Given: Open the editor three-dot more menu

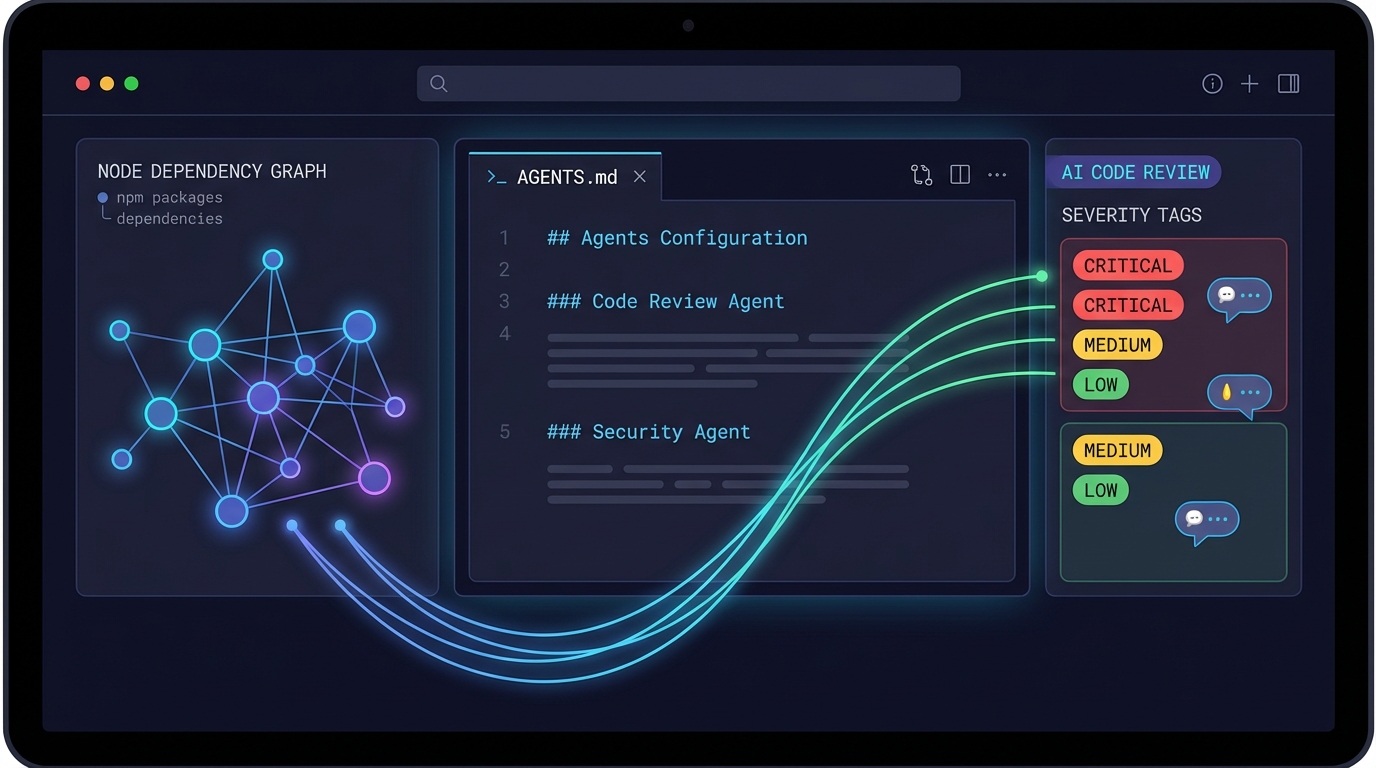Looking at the screenshot, I should [x=997, y=175].
